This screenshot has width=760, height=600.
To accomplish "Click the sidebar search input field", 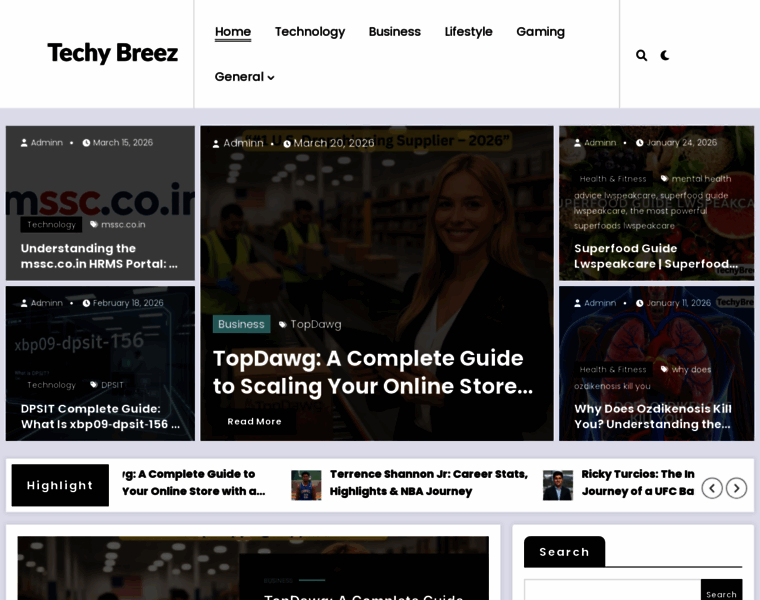I will point(612,590).
